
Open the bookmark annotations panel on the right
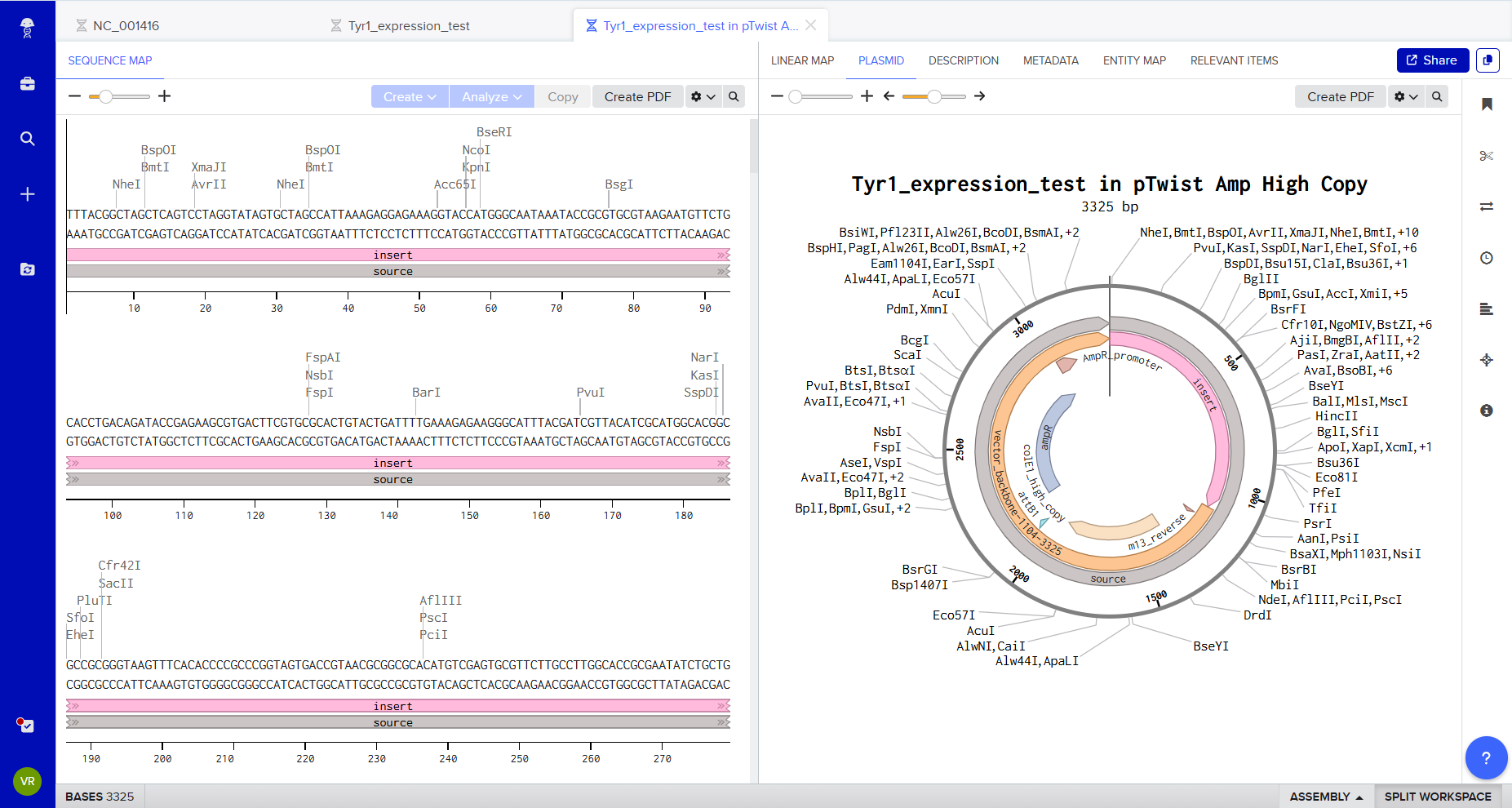click(x=1487, y=104)
